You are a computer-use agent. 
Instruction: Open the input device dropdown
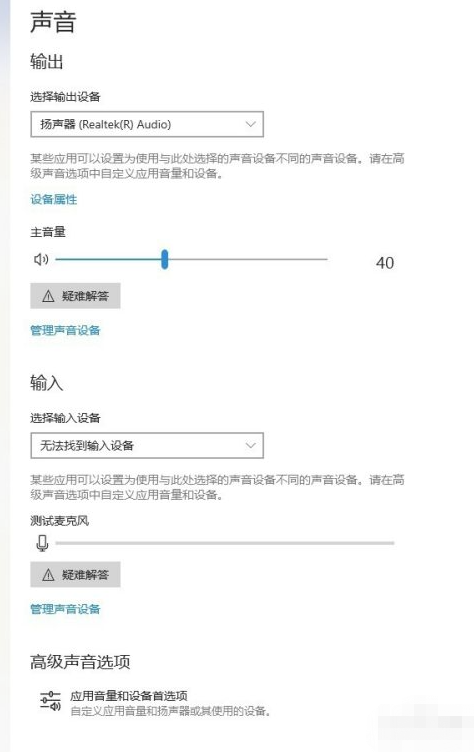pos(147,446)
